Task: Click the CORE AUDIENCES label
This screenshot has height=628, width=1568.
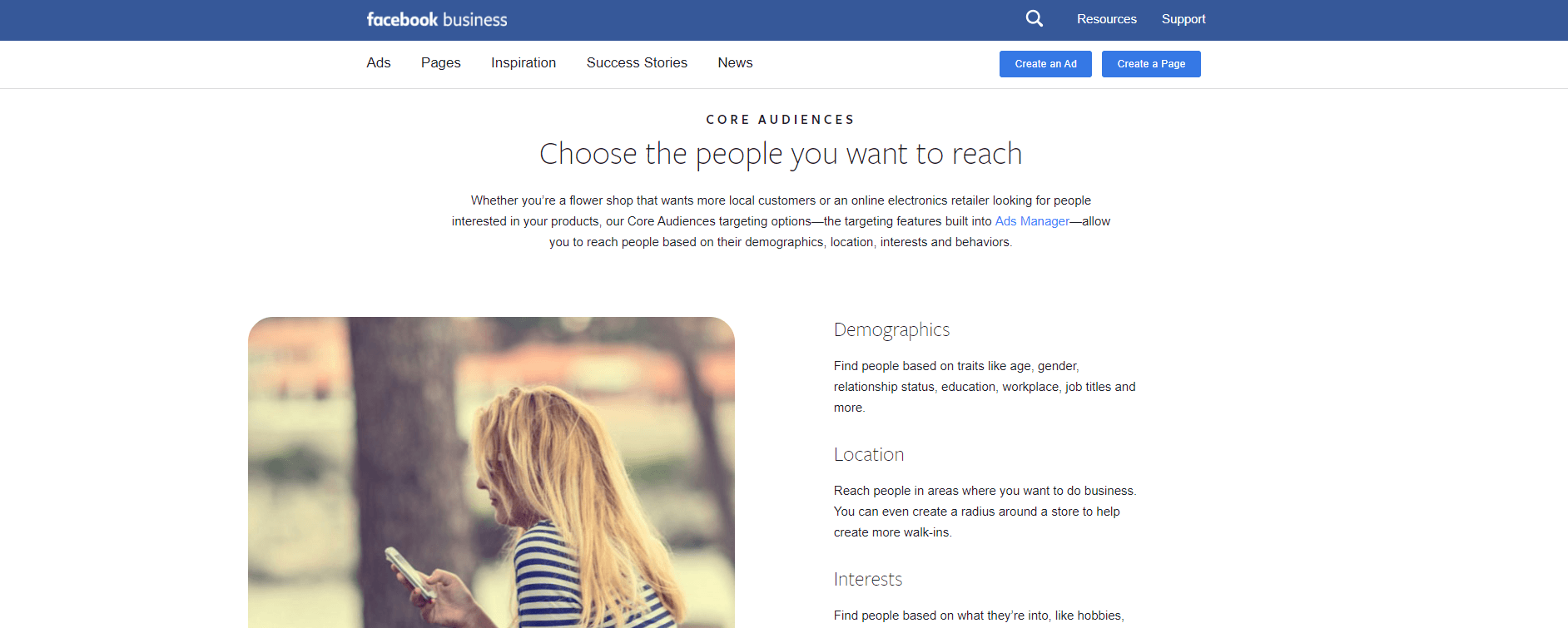Action: pos(781,120)
